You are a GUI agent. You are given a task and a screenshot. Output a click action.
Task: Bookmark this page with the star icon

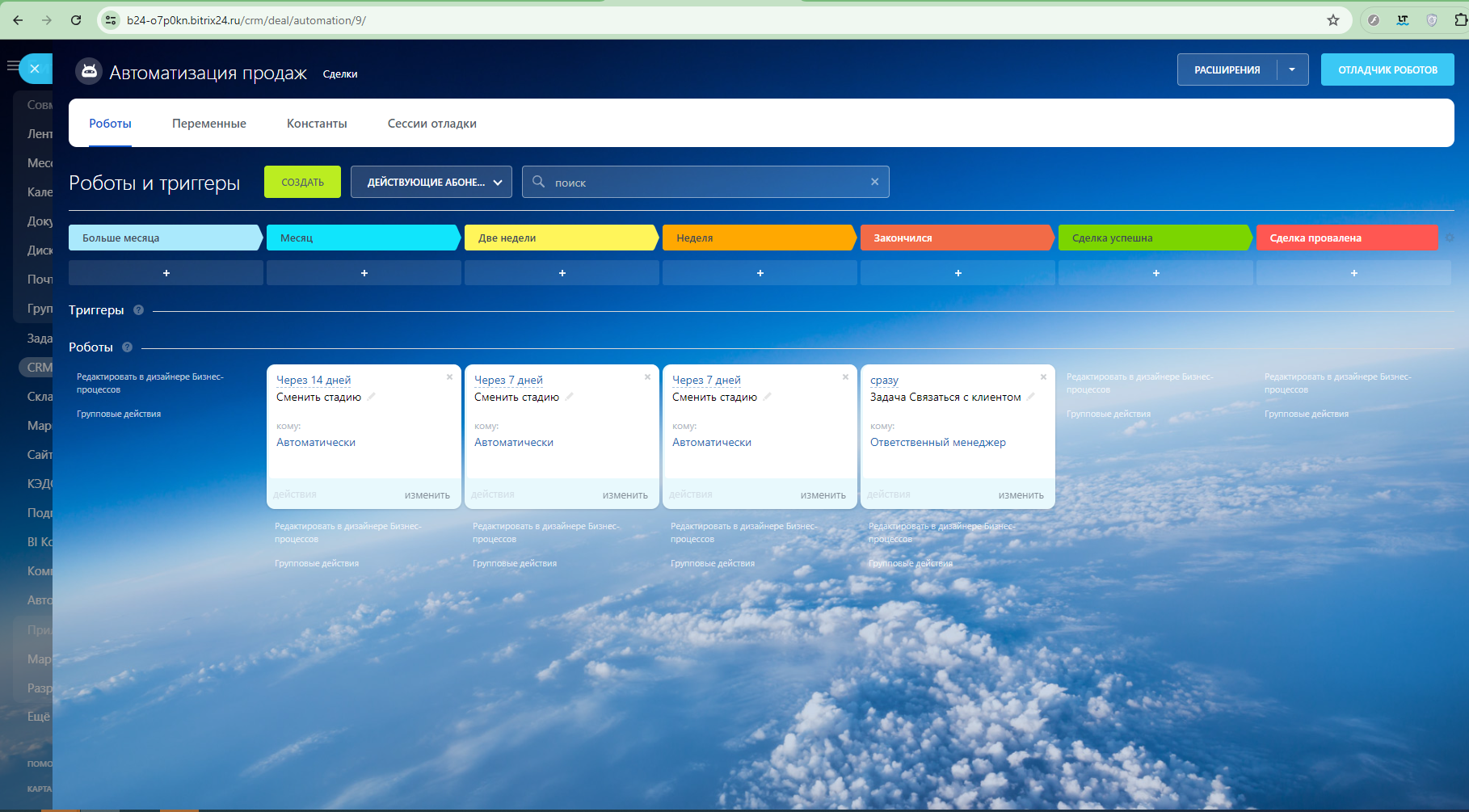(x=1333, y=20)
